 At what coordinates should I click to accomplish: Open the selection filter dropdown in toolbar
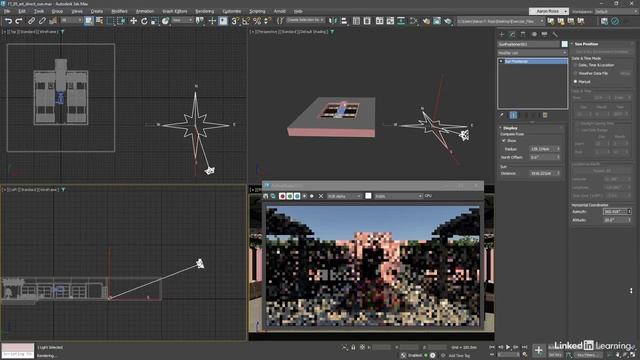(71, 20)
